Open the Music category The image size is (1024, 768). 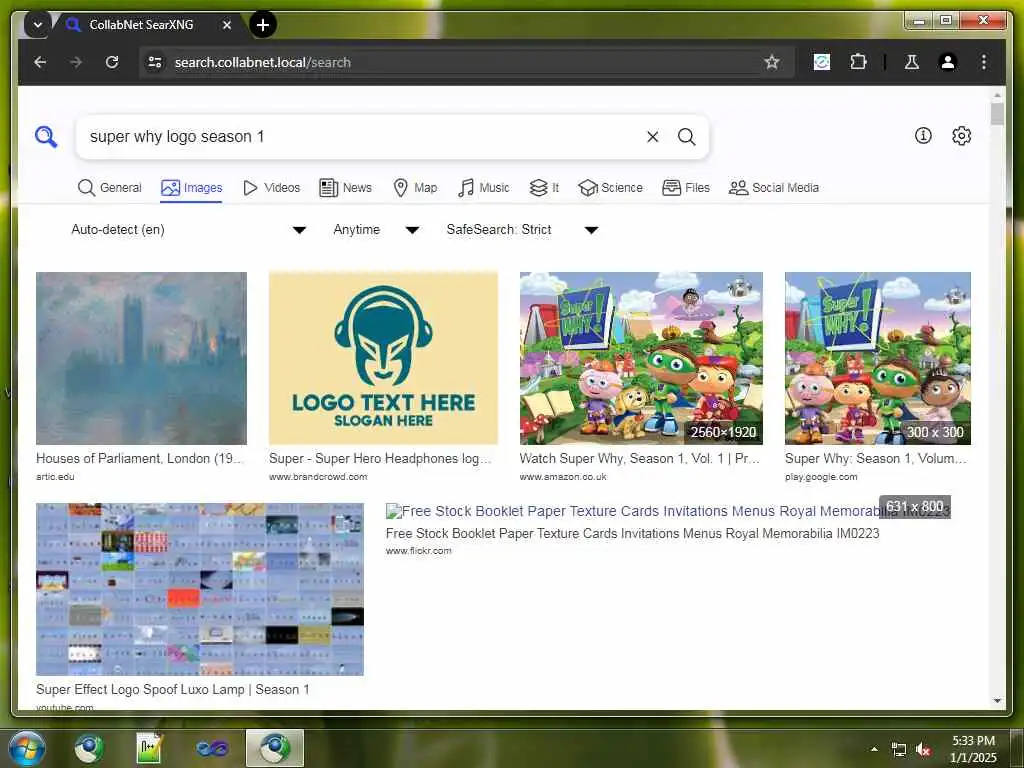[484, 188]
